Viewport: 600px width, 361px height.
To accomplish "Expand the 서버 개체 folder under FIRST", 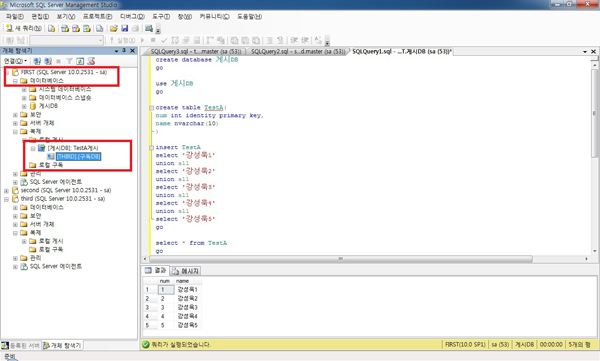I will (15, 123).
